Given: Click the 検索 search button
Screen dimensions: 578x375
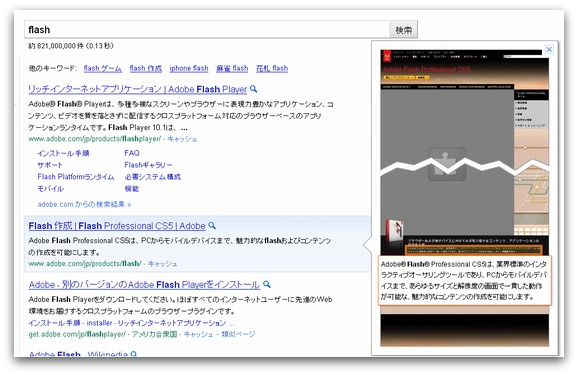Looking at the screenshot, I should click(x=404, y=29).
